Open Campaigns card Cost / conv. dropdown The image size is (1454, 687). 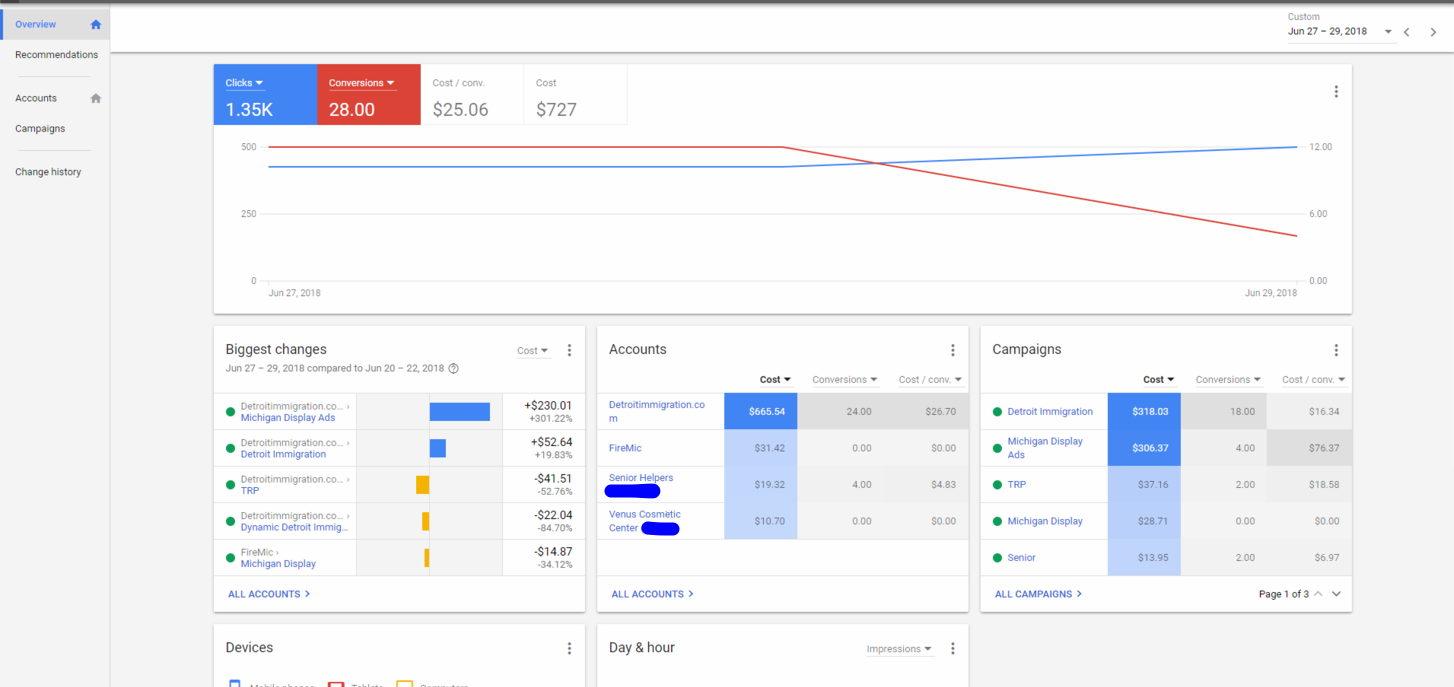[x=1314, y=380]
